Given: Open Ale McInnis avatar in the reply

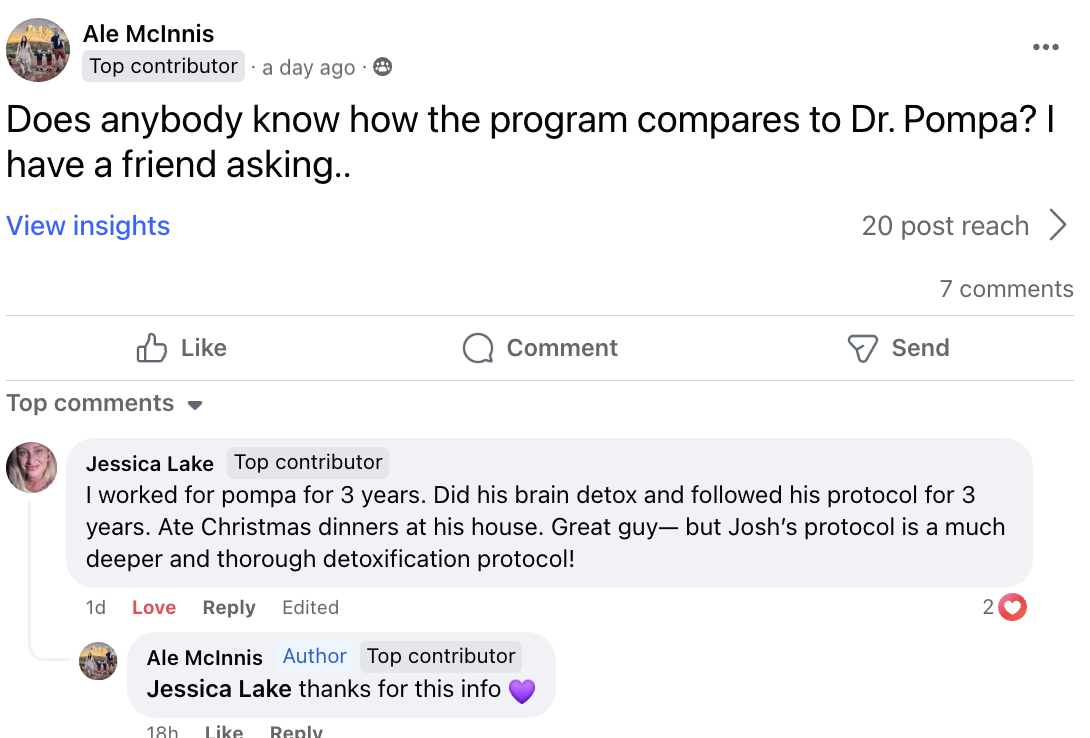Looking at the screenshot, I should tap(98, 661).
